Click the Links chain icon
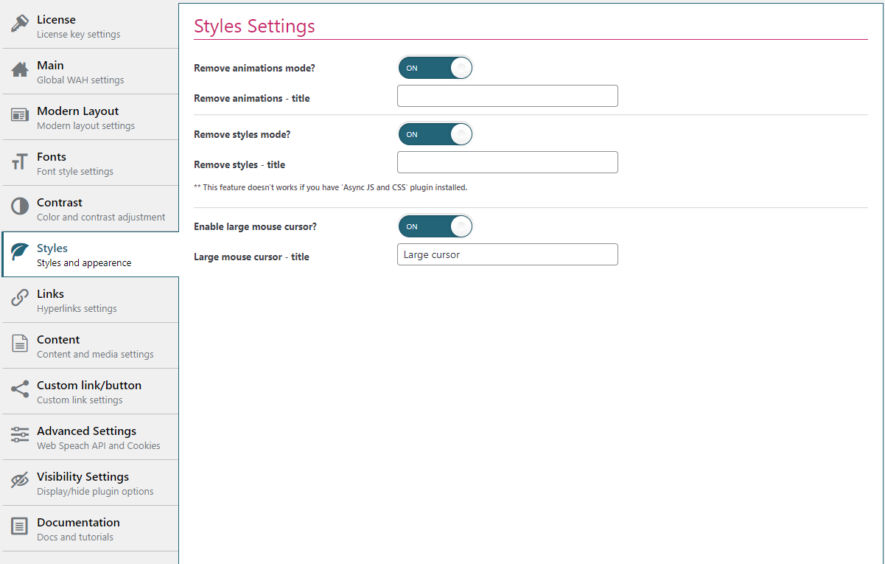Screen dimensions: 885x564 click(20, 298)
